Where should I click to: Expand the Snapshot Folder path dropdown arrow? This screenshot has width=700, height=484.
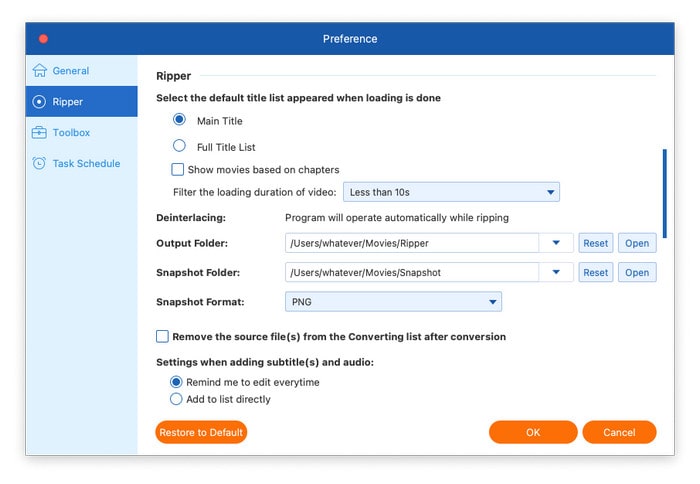click(556, 272)
